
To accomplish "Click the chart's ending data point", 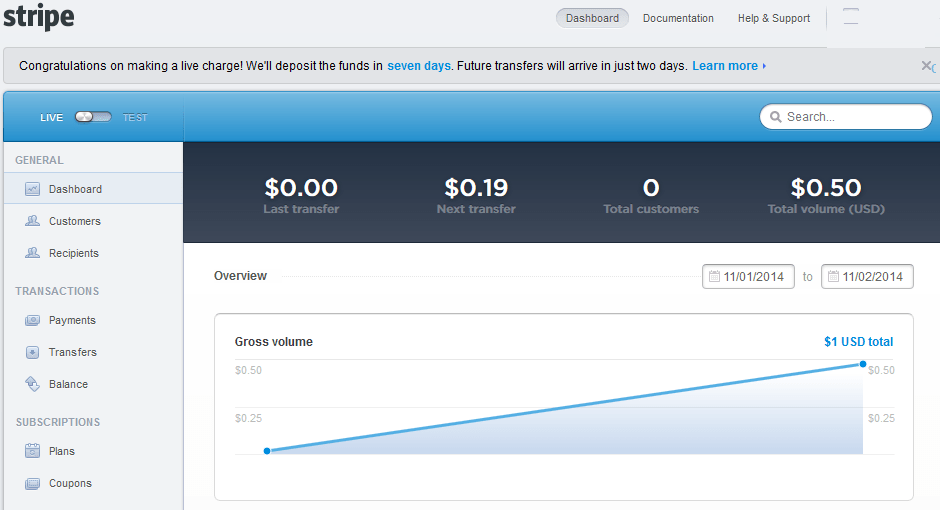I will tap(863, 364).
